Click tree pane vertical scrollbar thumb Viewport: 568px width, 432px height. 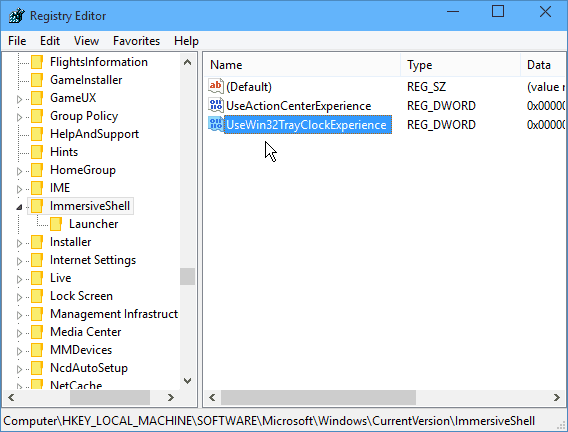(x=187, y=276)
